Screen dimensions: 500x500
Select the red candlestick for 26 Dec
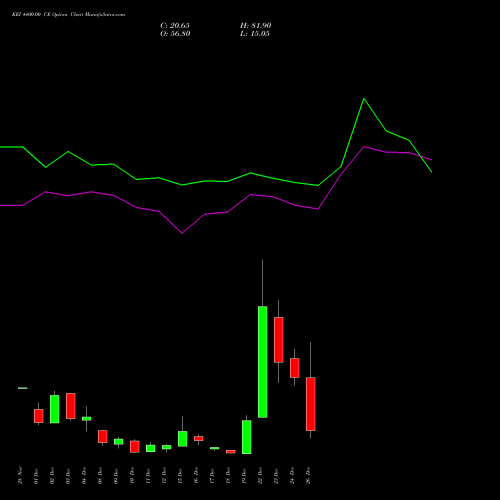tap(310, 404)
